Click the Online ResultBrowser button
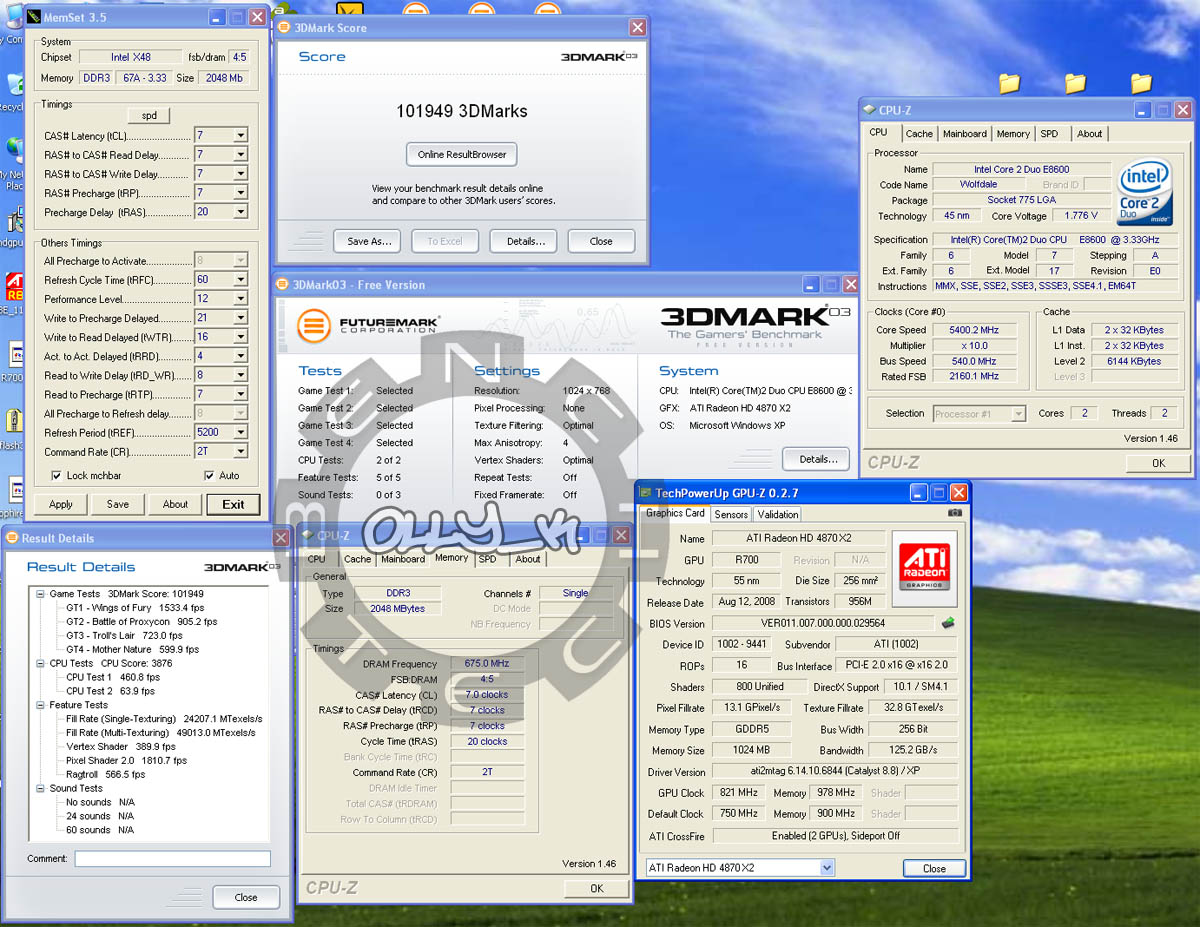The height and width of the screenshot is (927, 1200). [462, 154]
